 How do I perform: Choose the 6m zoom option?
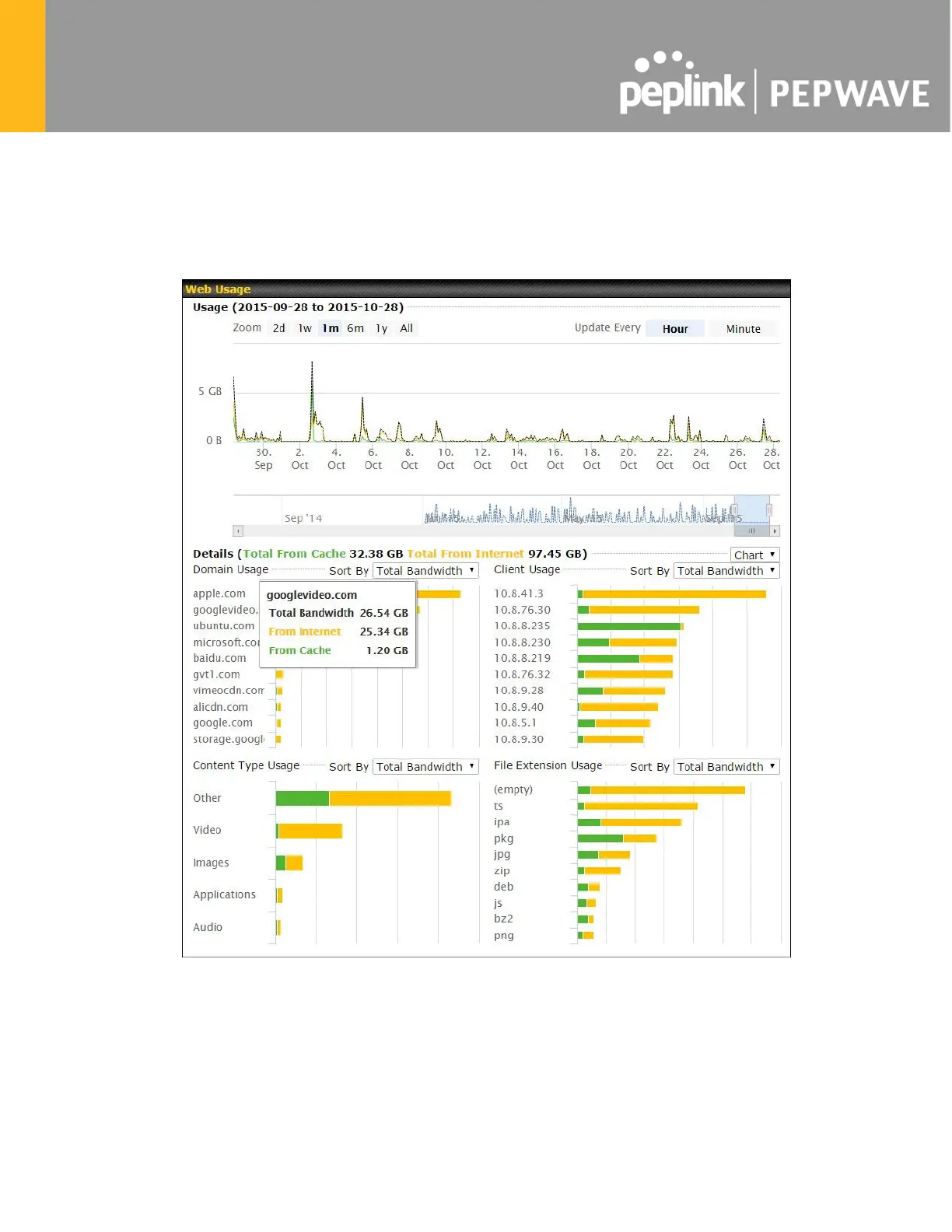pyautogui.click(x=355, y=328)
